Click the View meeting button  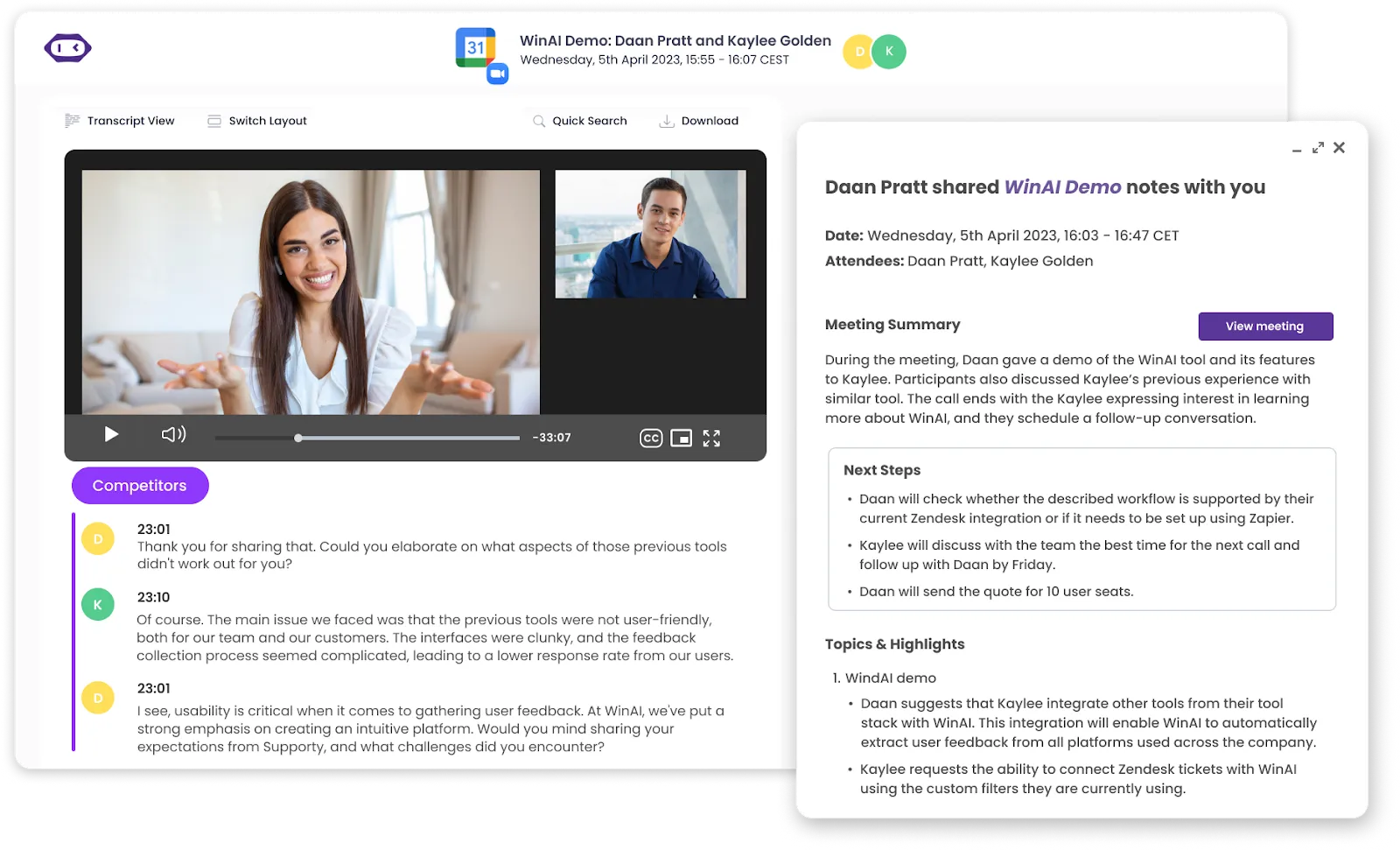coord(1264,327)
